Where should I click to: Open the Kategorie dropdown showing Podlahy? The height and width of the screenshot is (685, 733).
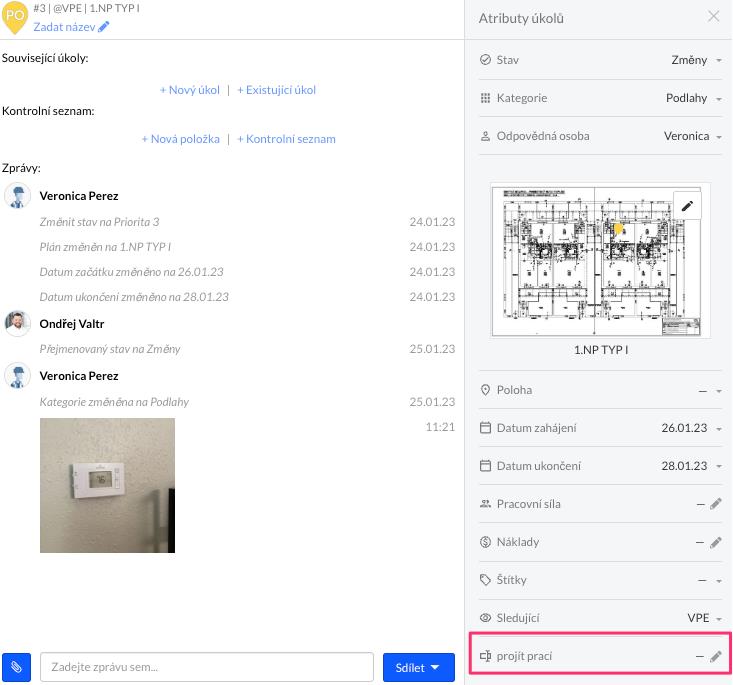point(694,98)
